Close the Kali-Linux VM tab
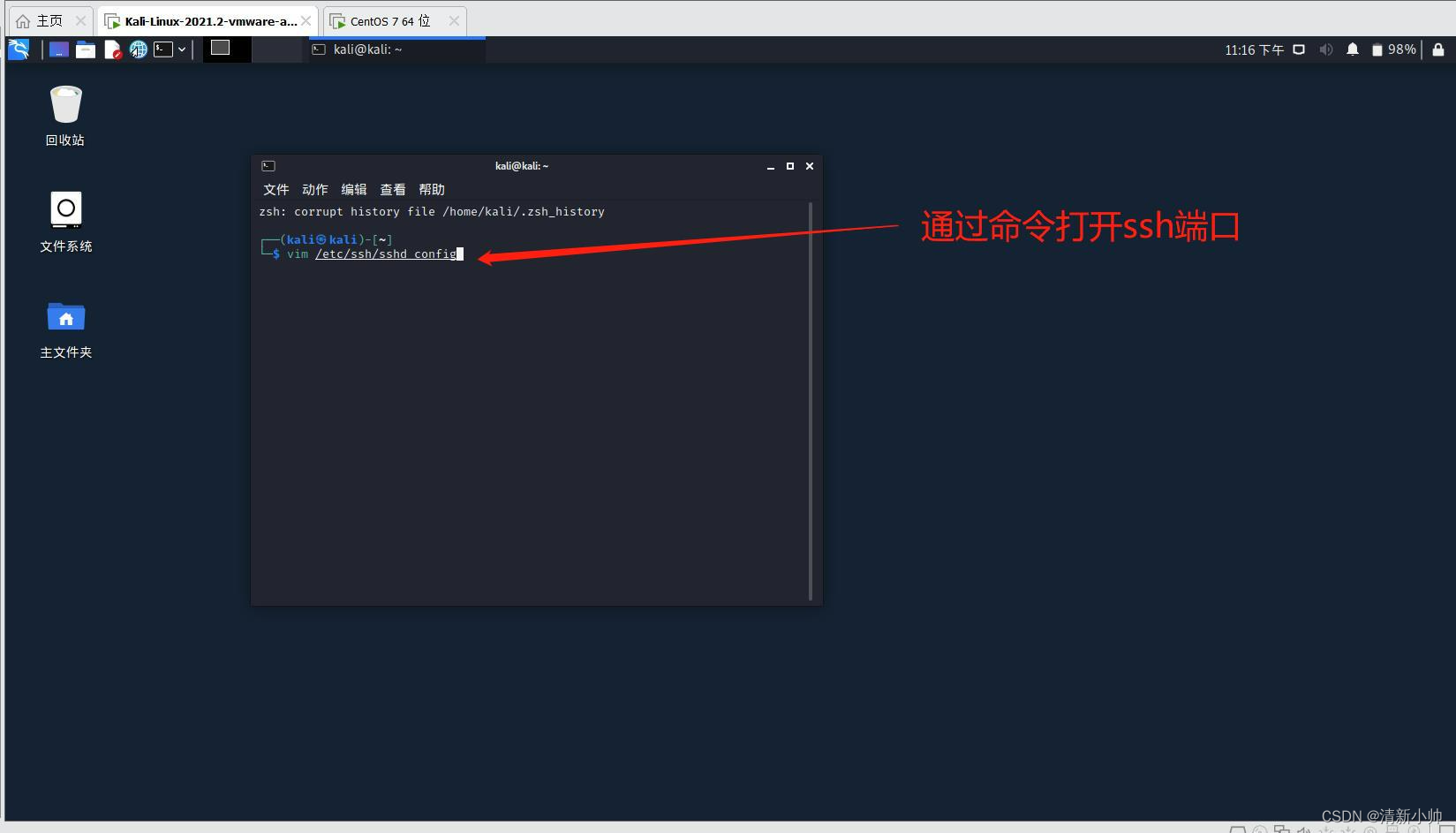 pos(306,21)
